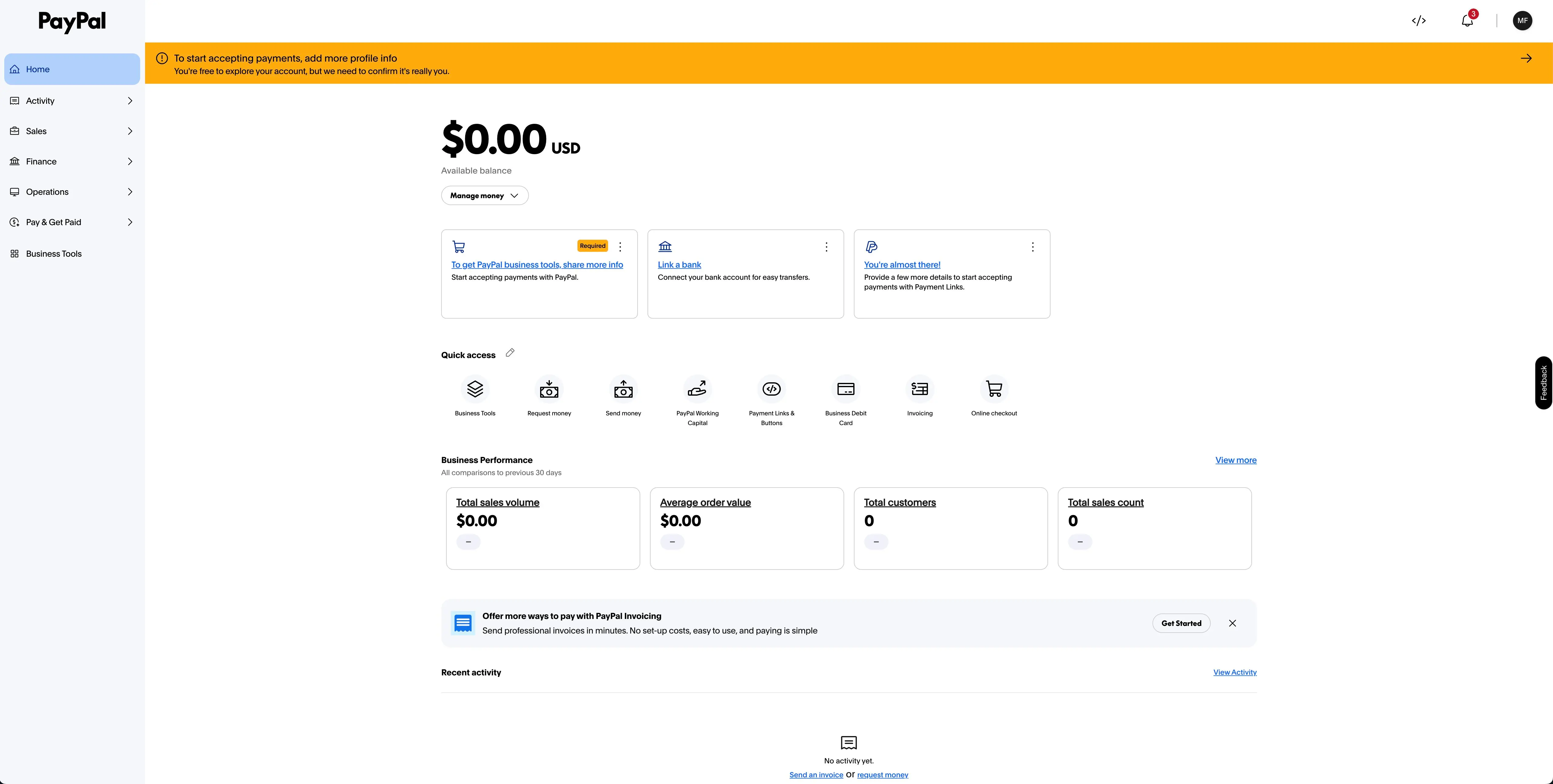This screenshot has height=784, width=1553.
Task: Open the Online checkout cart icon
Action: tap(994, 389)
